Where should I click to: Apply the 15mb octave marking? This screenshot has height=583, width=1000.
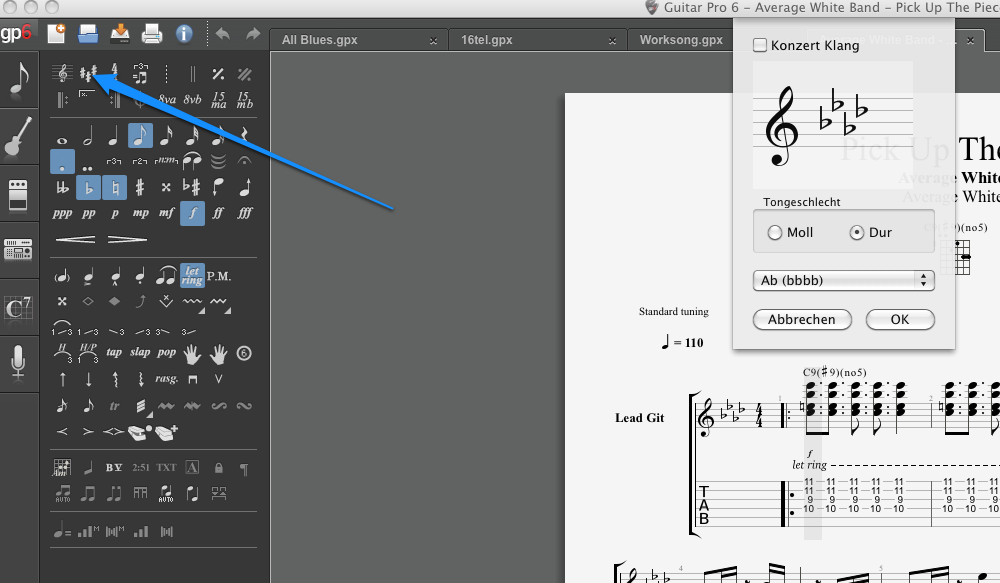[x=244, y=100]
